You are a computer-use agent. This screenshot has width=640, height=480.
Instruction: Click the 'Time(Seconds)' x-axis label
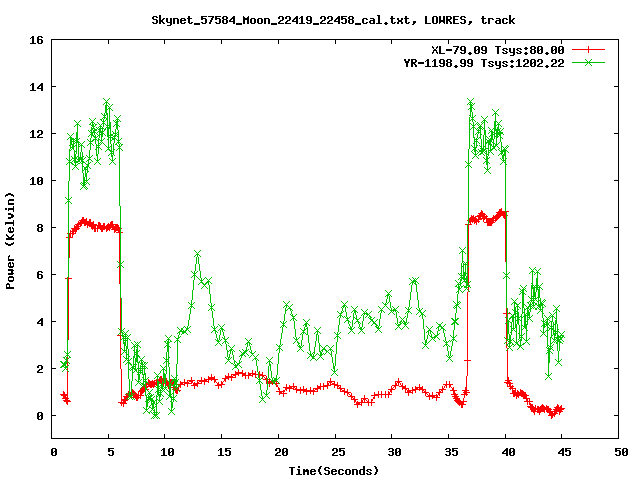pos(333,471)
